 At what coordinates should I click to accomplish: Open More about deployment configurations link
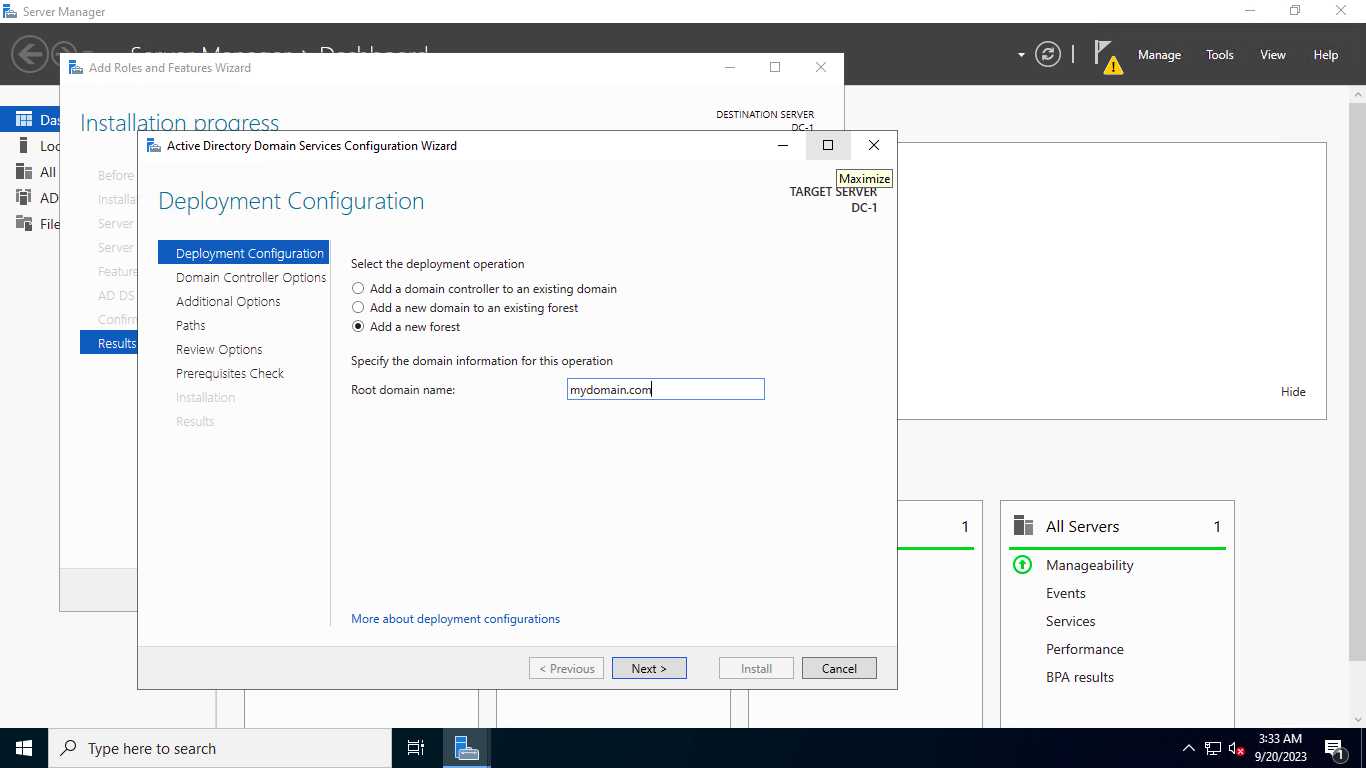455,618
